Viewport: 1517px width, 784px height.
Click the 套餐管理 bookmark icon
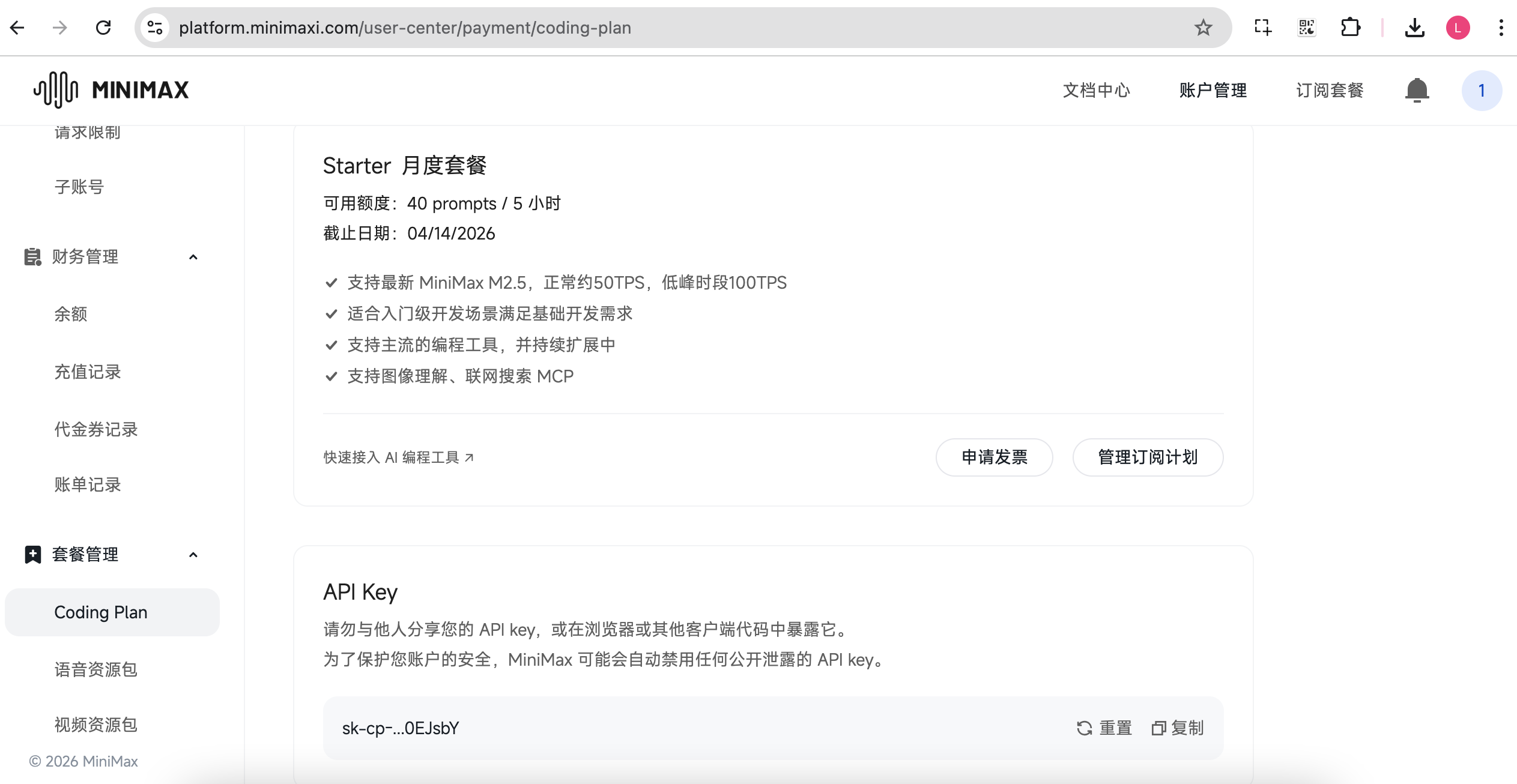pos(32,554)
